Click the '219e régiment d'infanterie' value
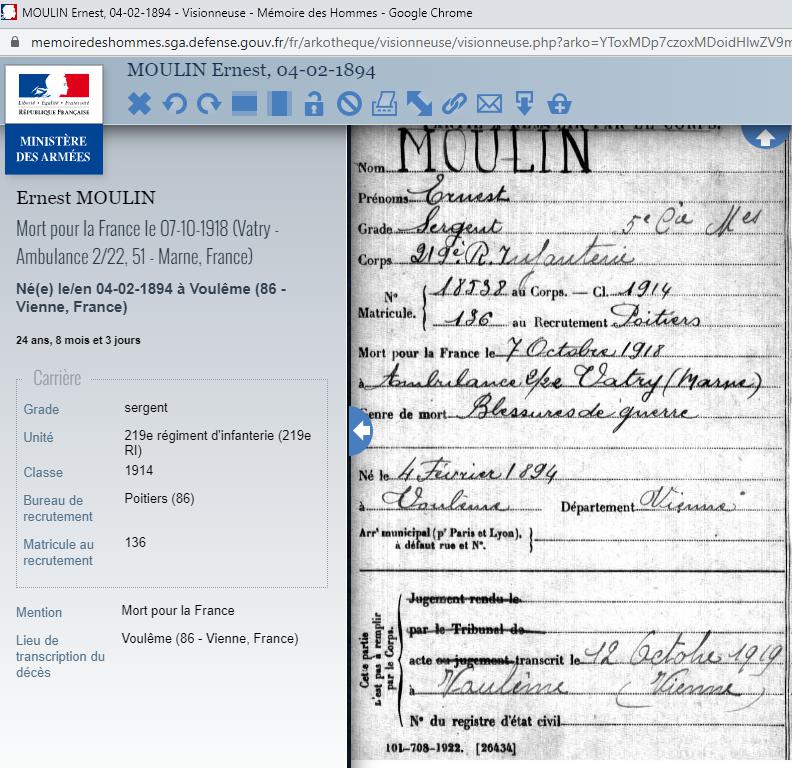792x768 pixels. (x=217, y=443)
